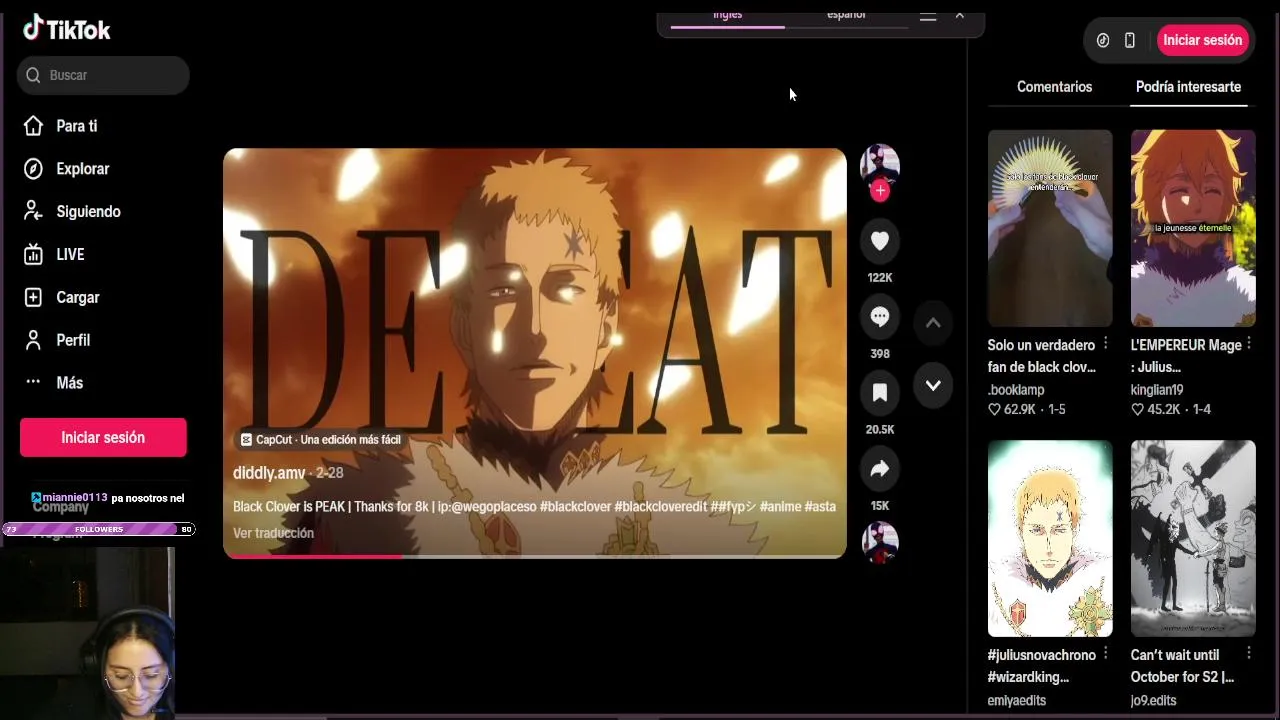Open Siguiendo in sidebar

(x=72, y=212)
